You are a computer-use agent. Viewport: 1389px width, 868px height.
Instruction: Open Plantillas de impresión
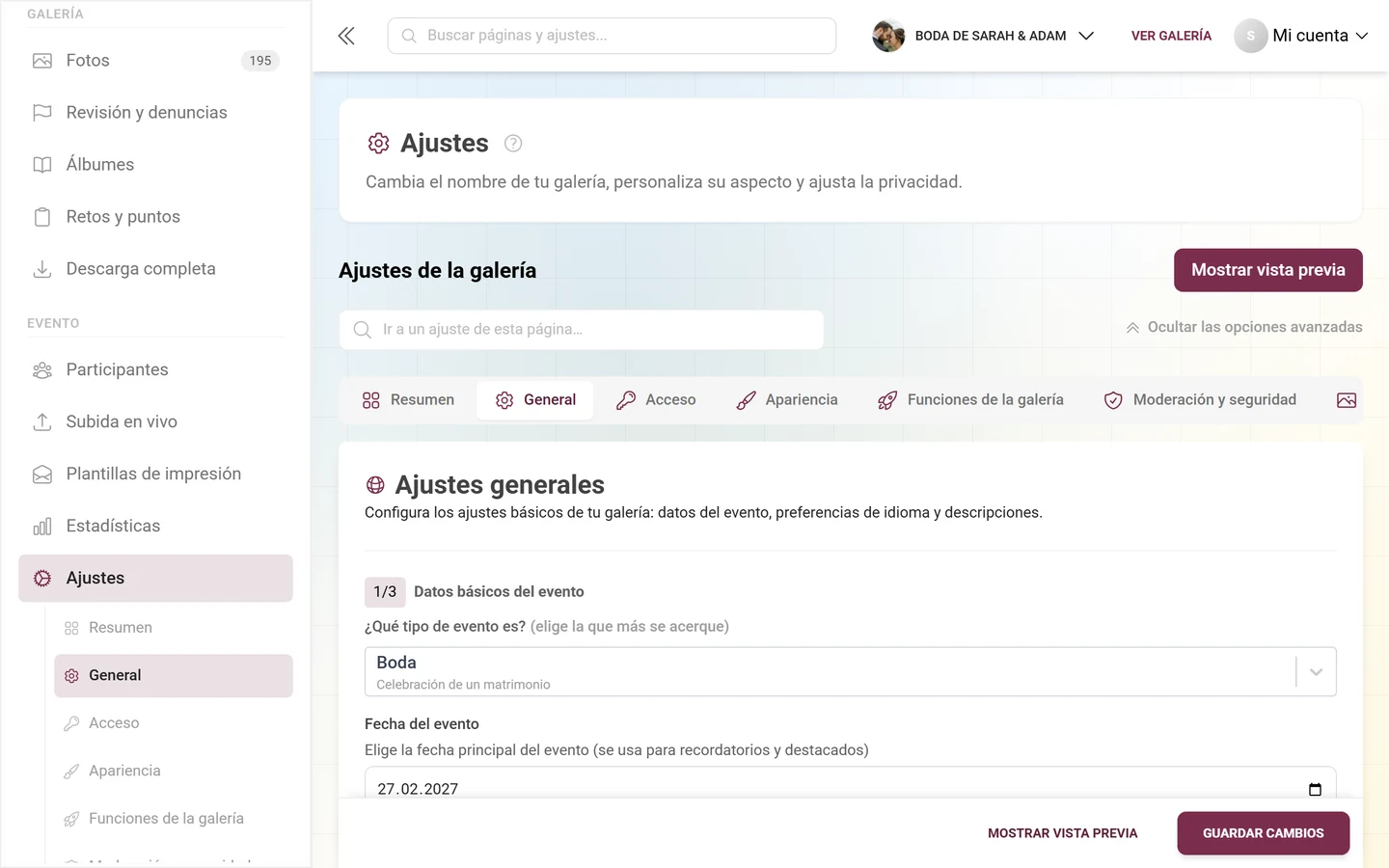pyautogui.click(x=155, y=475)
